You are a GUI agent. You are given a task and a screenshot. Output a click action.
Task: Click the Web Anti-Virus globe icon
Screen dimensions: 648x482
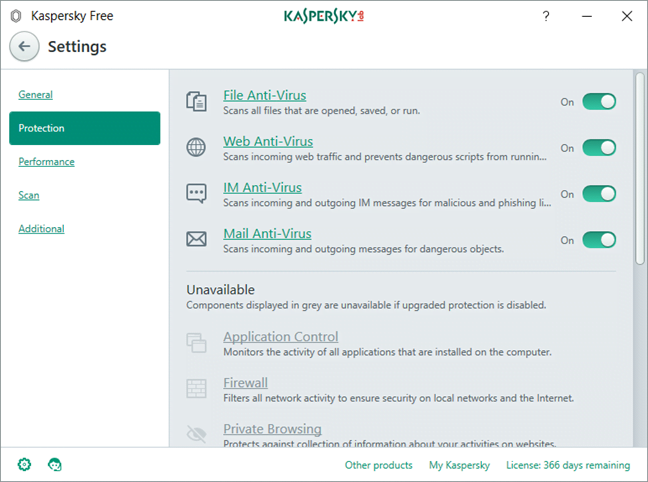pos(196,148)
